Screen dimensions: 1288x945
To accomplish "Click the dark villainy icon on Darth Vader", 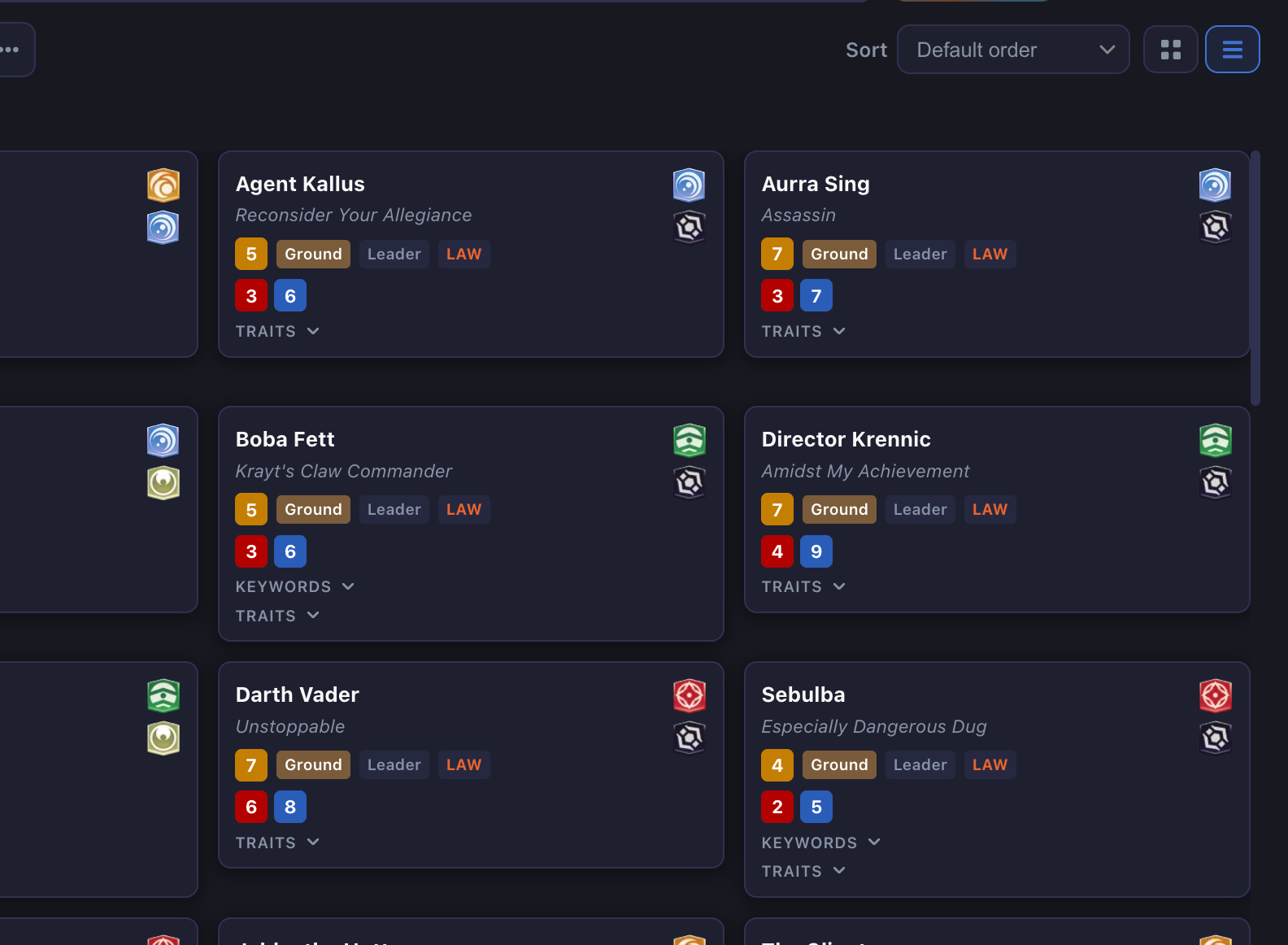I will tap(689, 738).
